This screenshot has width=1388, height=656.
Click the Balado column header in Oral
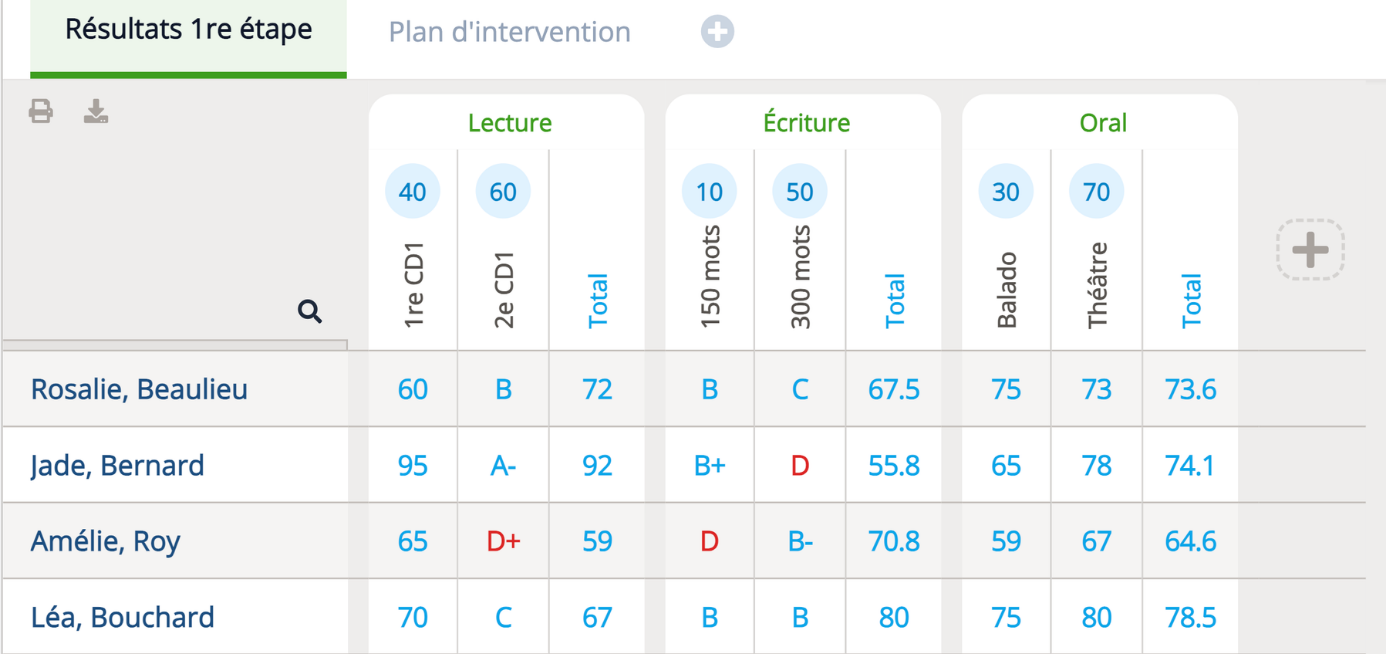tap(1006, 290)
